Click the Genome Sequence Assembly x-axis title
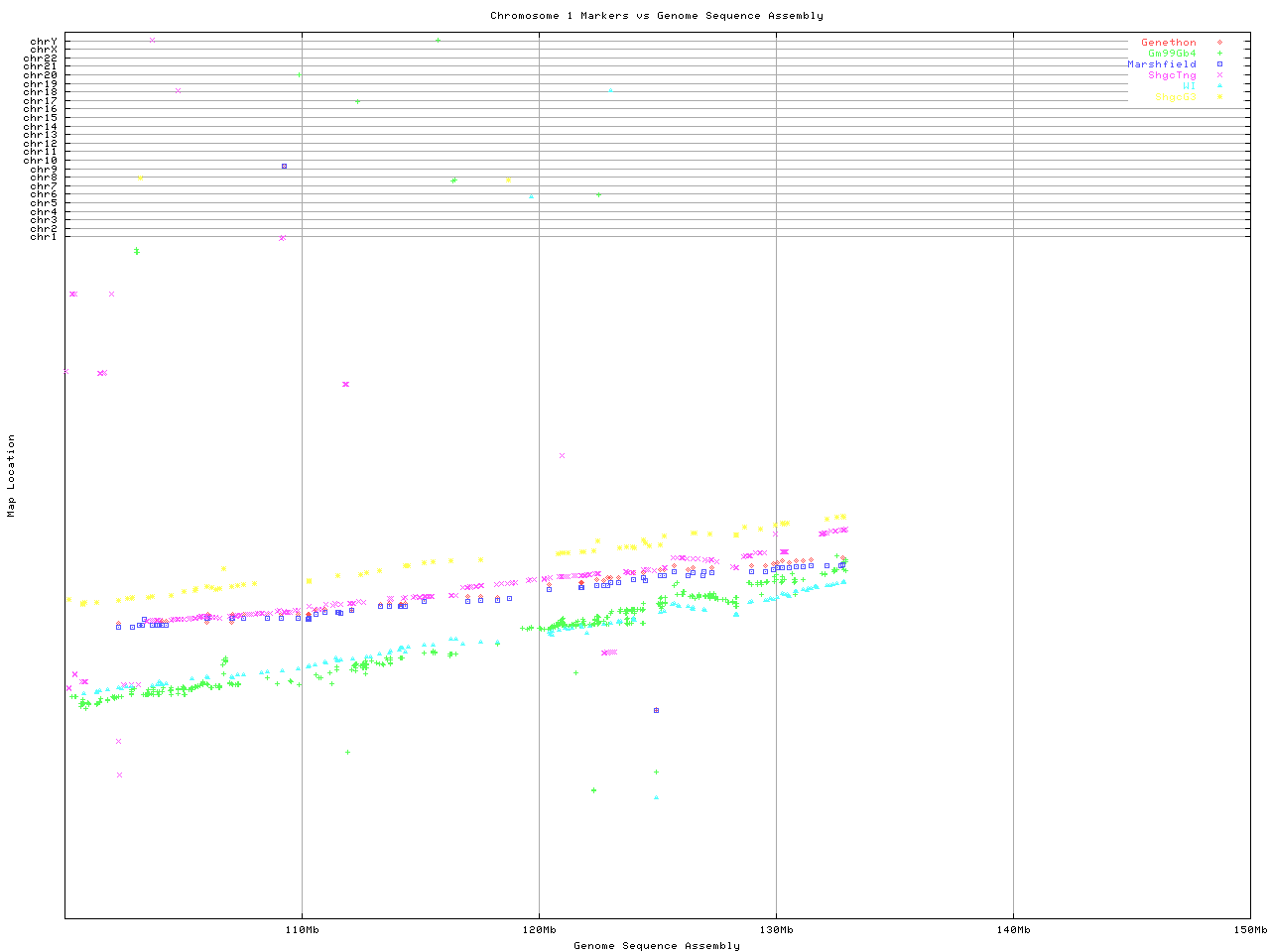This screenshot has height=952, width=1270. tap(656, 946)
